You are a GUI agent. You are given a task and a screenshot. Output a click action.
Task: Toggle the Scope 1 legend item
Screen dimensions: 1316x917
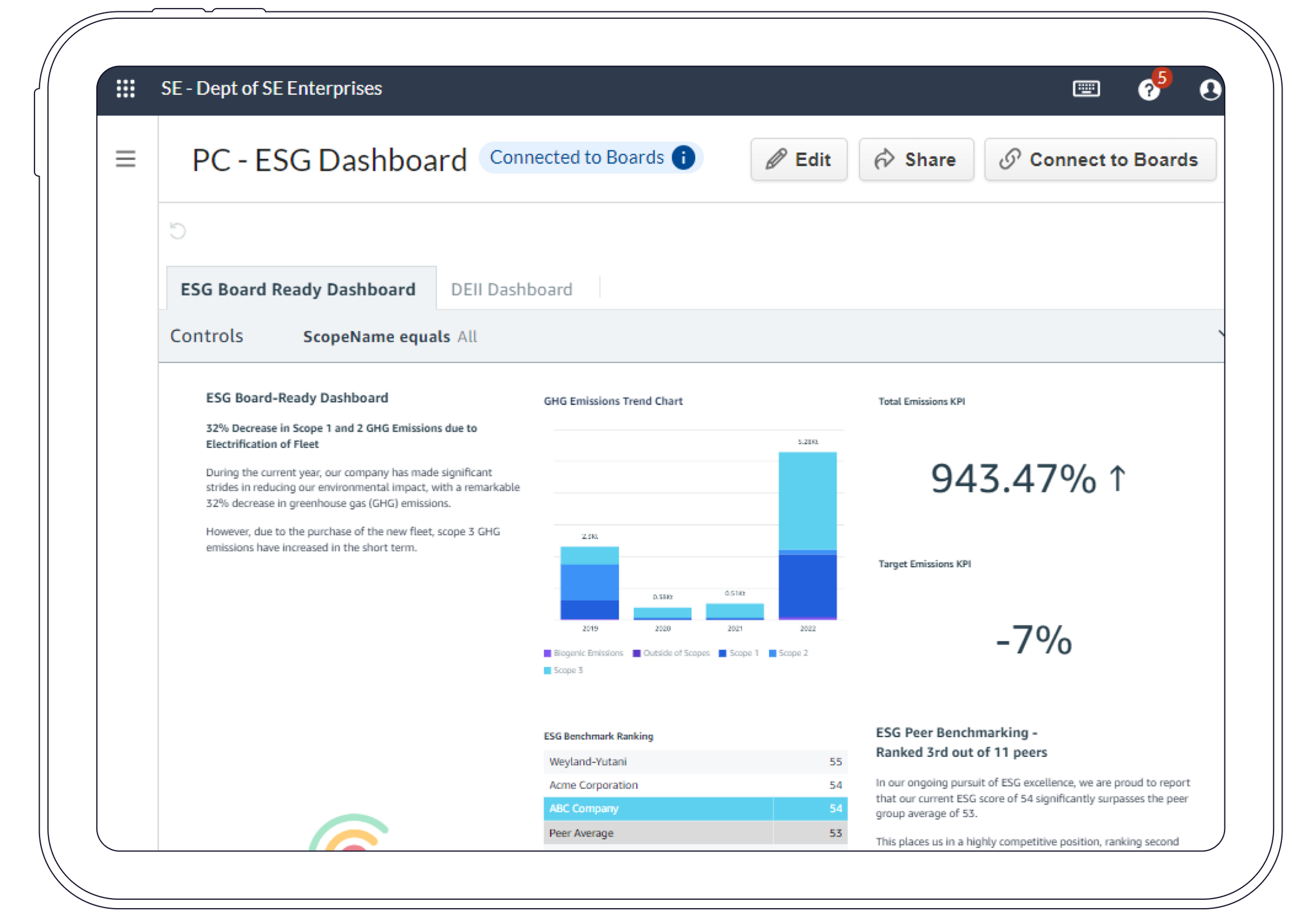(739, 653)
